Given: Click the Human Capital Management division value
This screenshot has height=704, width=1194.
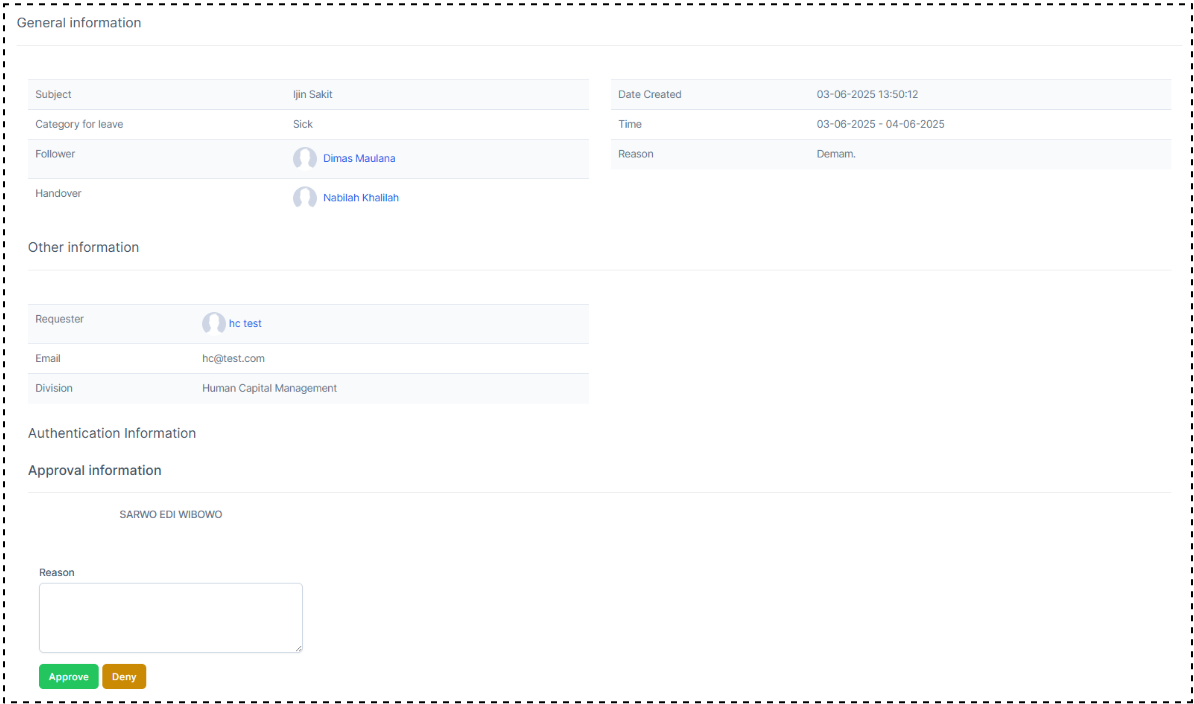Looking at the screenshot, I should [269, 388].
